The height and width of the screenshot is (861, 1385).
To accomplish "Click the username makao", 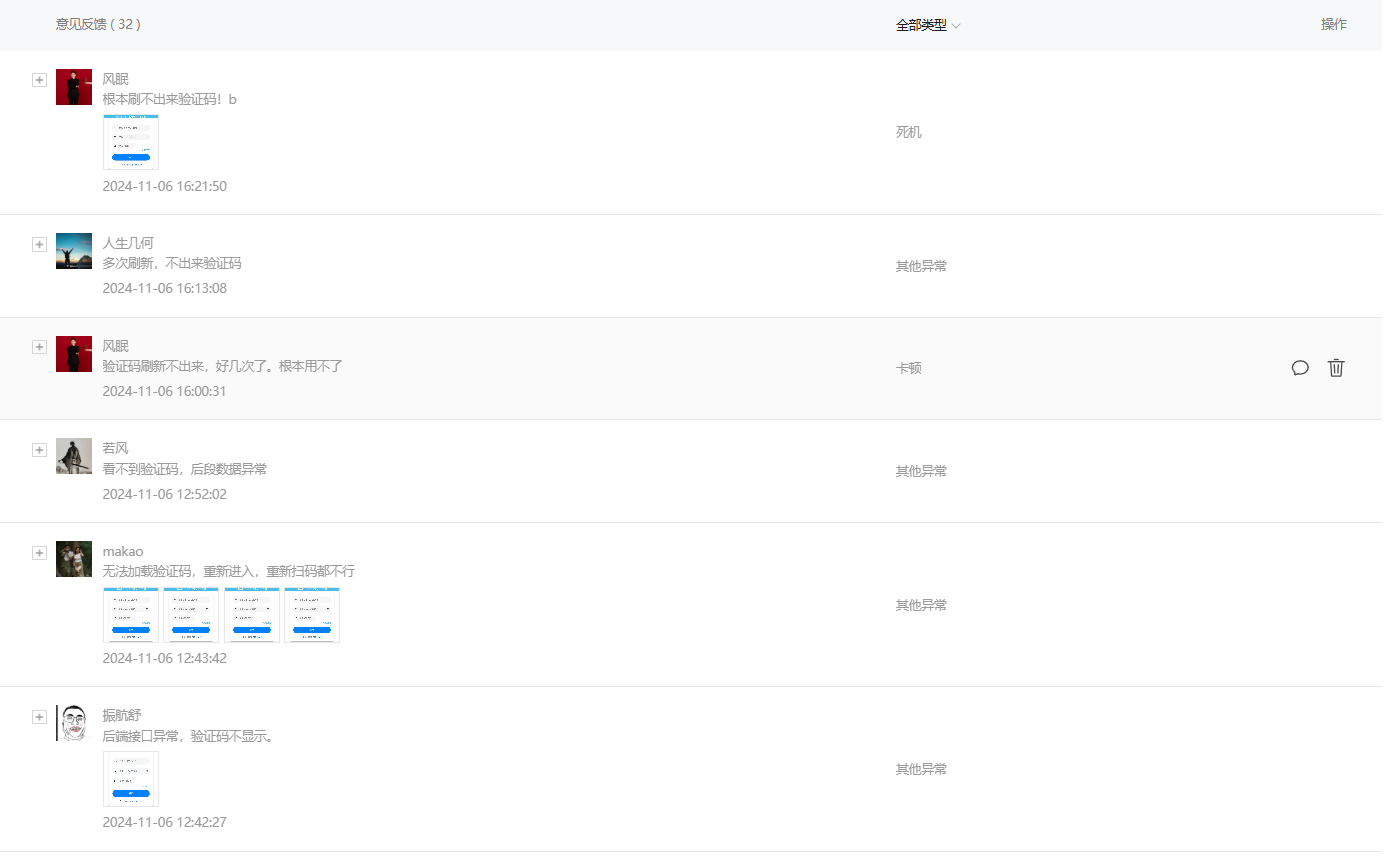I will point(123,551).
